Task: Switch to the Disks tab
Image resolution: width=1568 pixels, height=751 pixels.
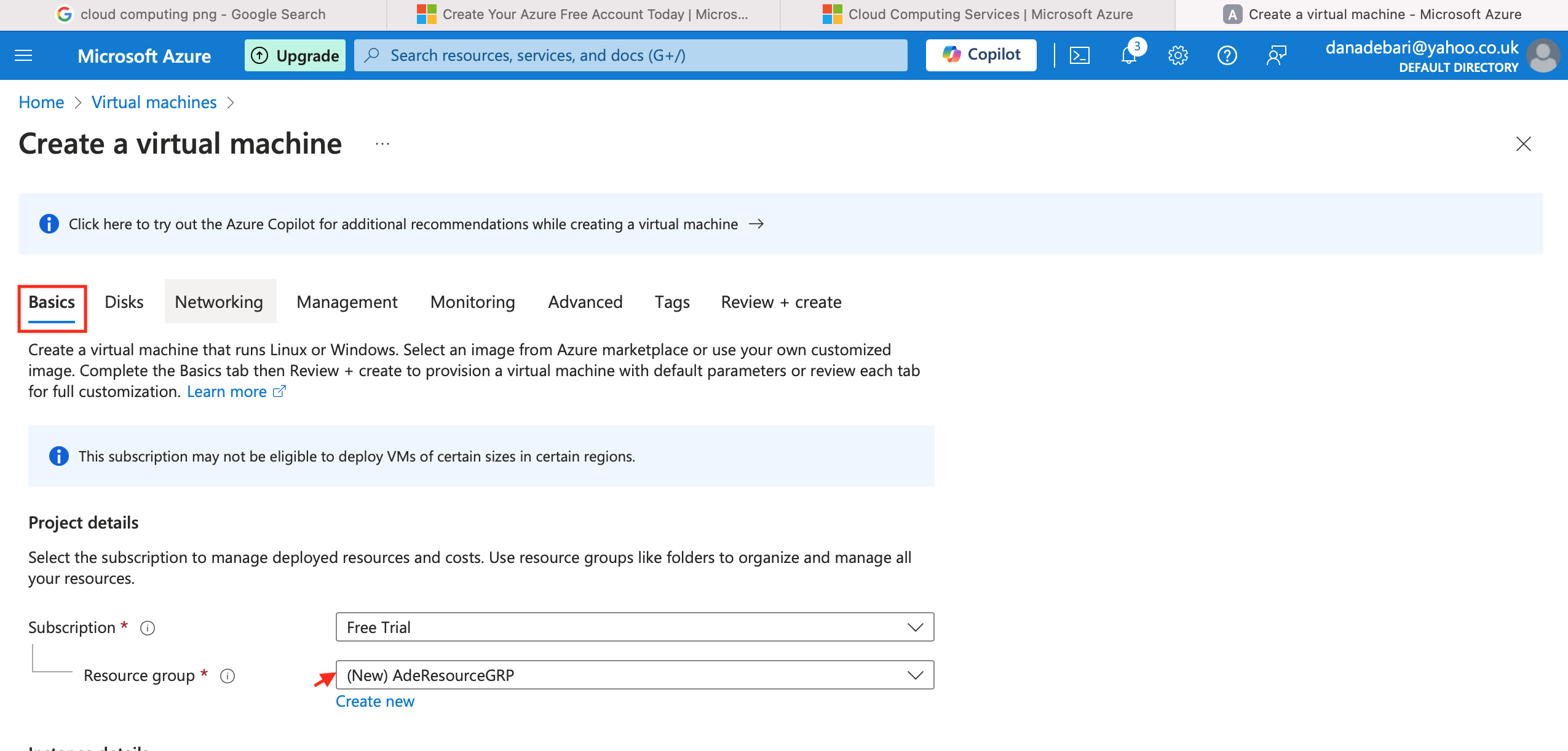Action: point(124,302)
